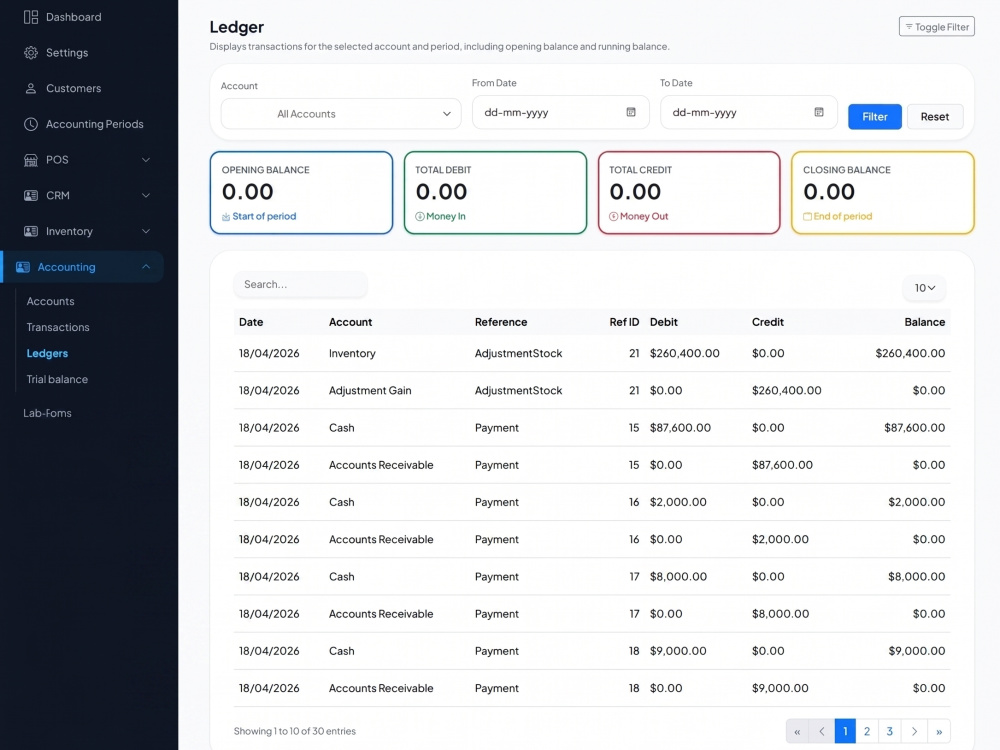Click the To Date input field
Screen dimensions: 1000x750
(748, 113)
